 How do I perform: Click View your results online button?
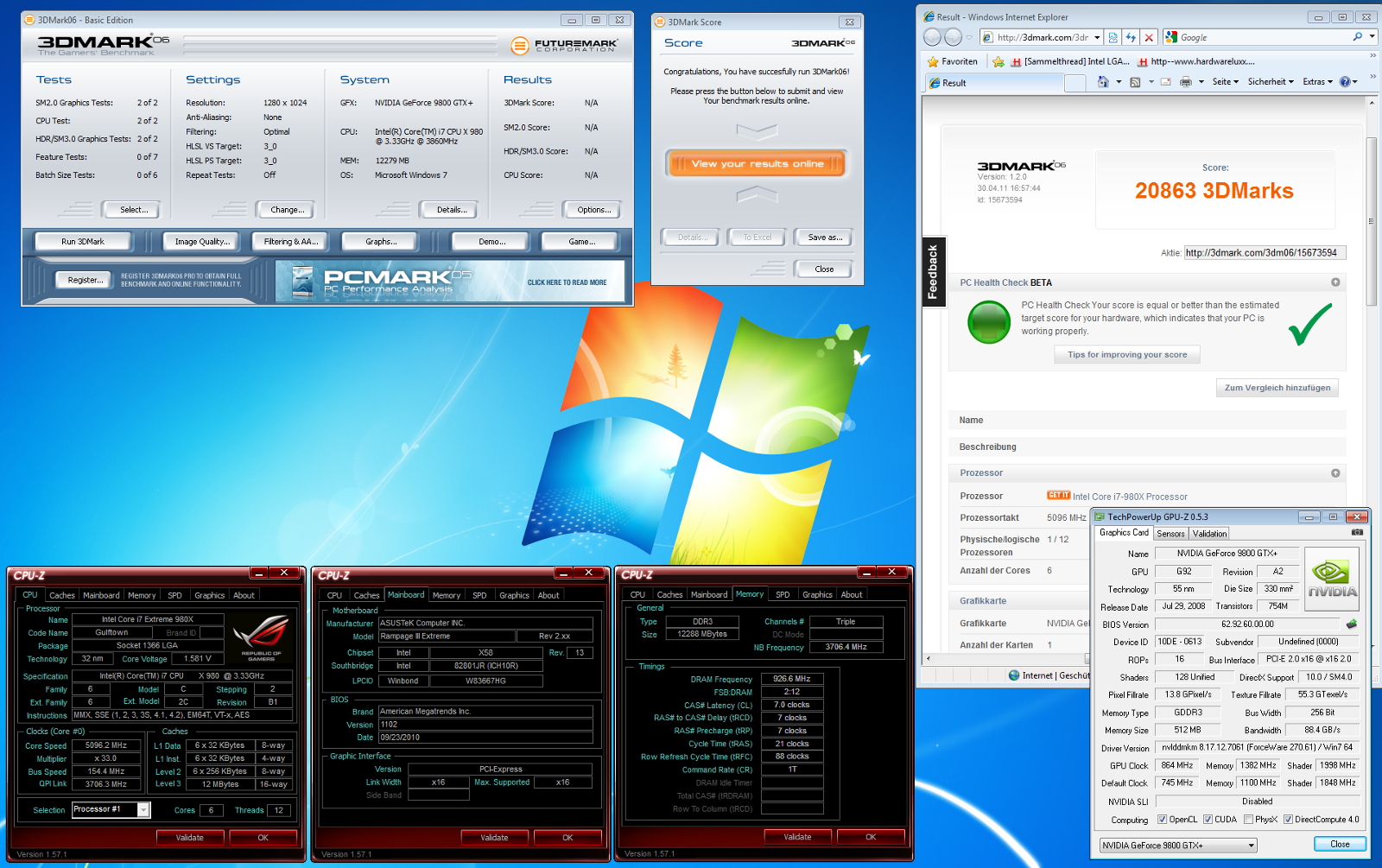pyautogui.click(x=758, y=163)
